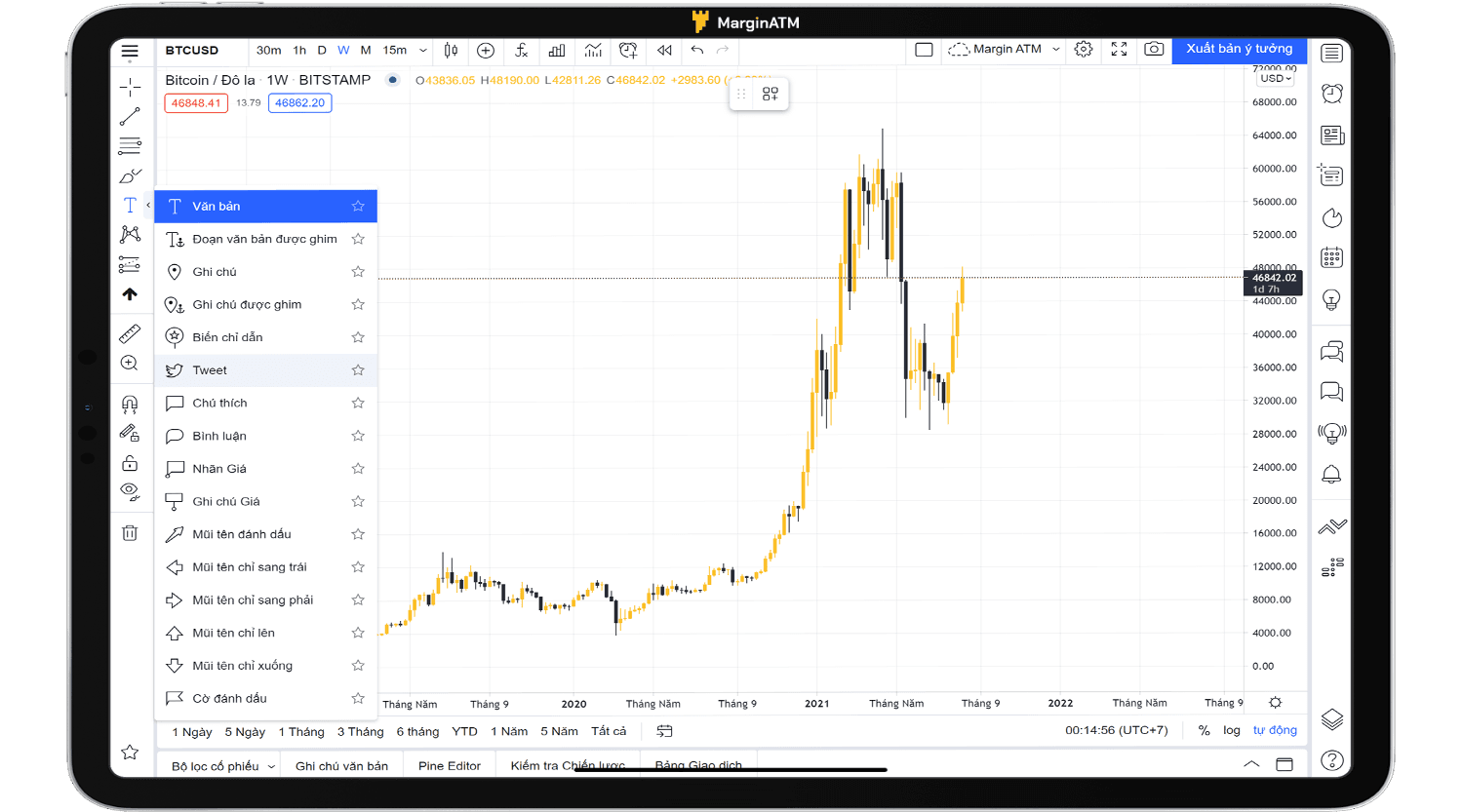Viewport: 1463px width, 812px height.
Task: Choose Tweet drawing tool
Action: coord(265,370)
